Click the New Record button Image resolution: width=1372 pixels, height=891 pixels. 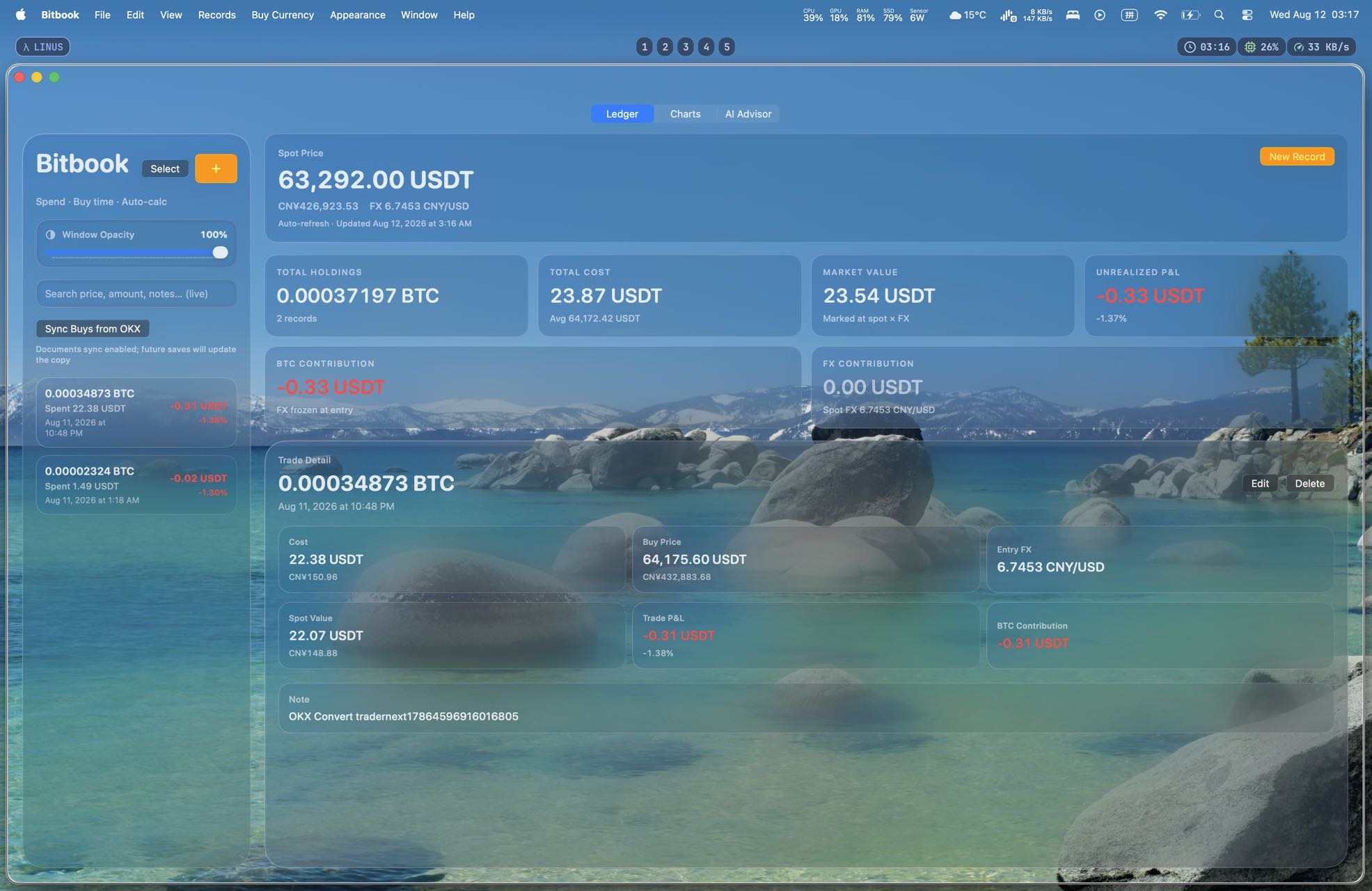1297,157
